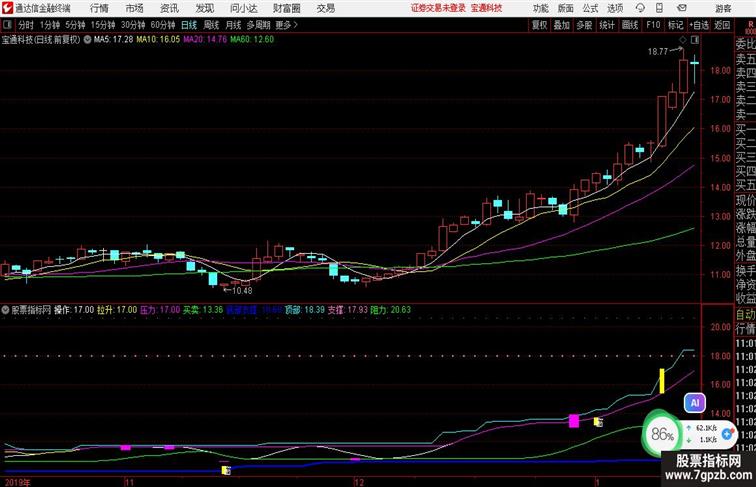The image size is (756, 487).
Task: Click the MA10: 16.05 label
Action: point(158,40)
